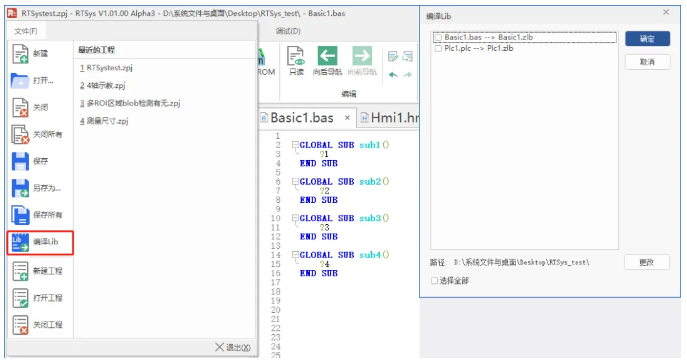Click code line 'GLOBAL SUB sub3()'
Viewport: 687px width, 363px height.
tap(344, 218)
